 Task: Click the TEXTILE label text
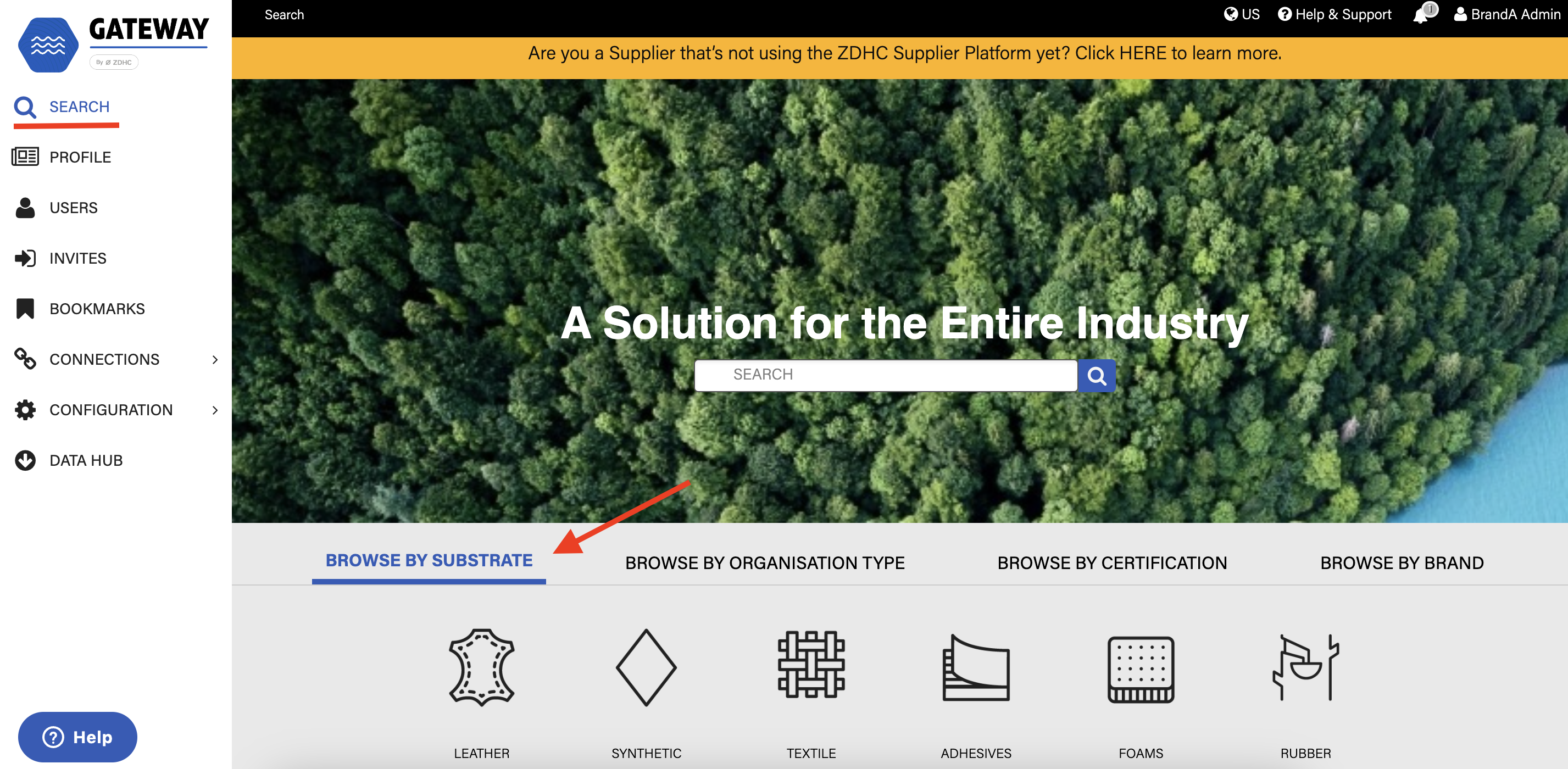point(811,753)
